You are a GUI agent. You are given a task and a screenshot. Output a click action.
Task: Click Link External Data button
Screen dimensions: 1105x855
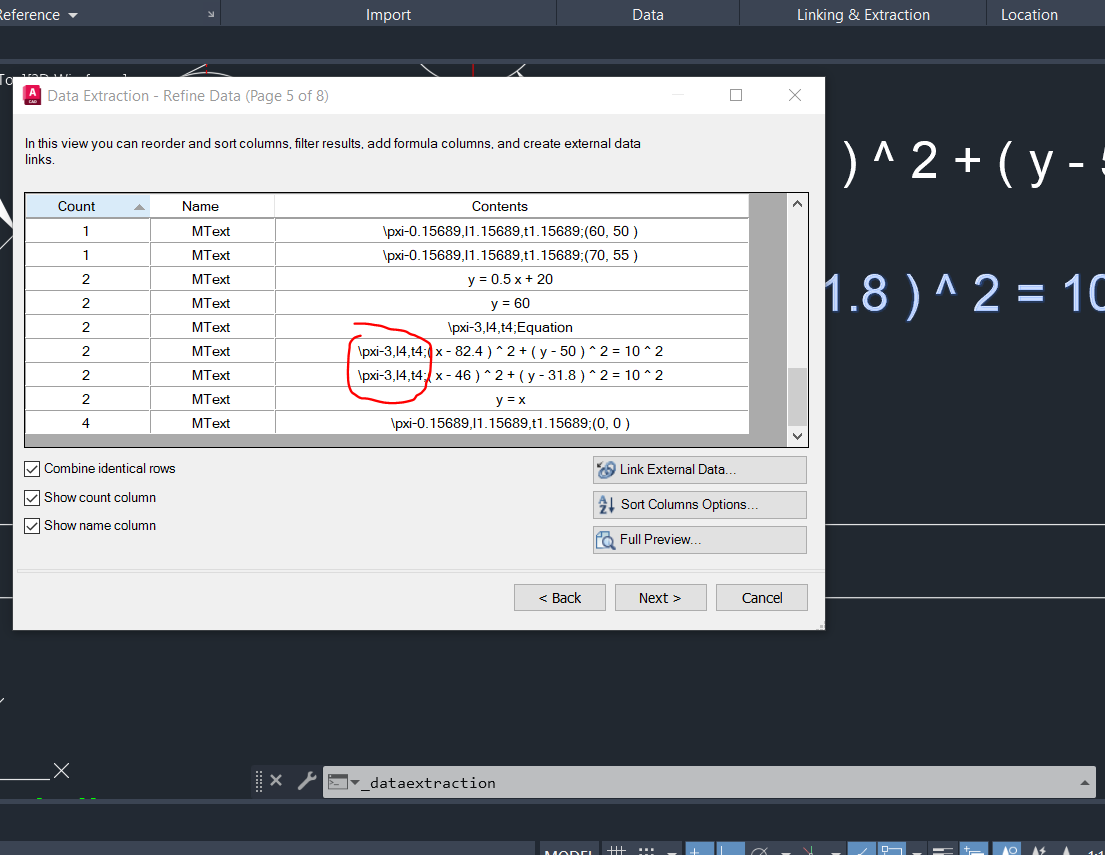700,470
